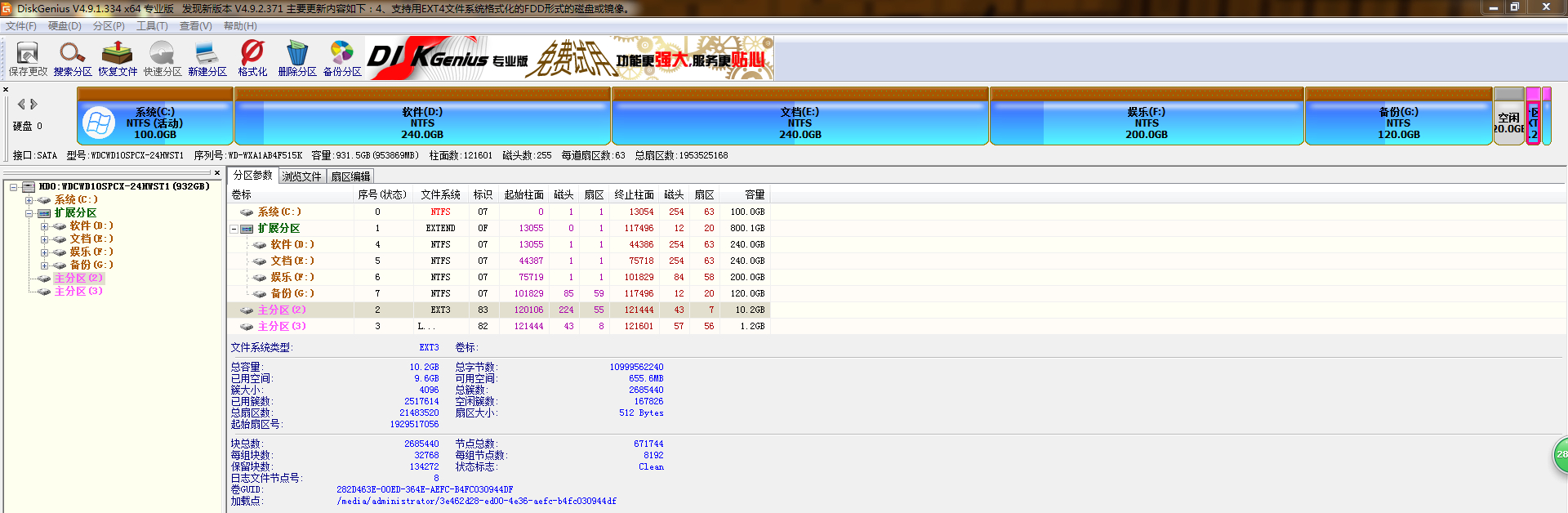This screenshot has height=513, width=1568.
Task: Switch to the 浏览文件 tab
Action: click(x=302, y=176)
